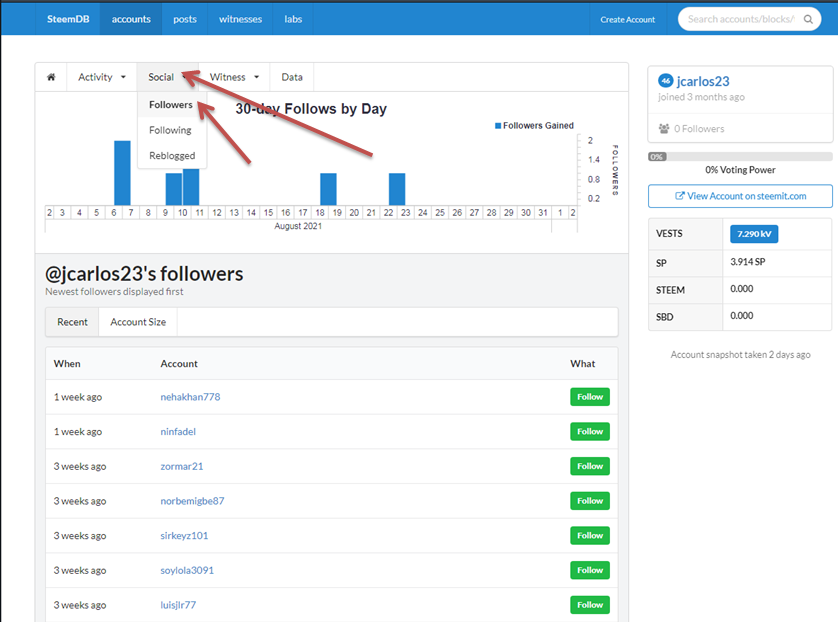Open the Social dropdown menu
Viewport: 838px width, 622px height.
point(167,77)
